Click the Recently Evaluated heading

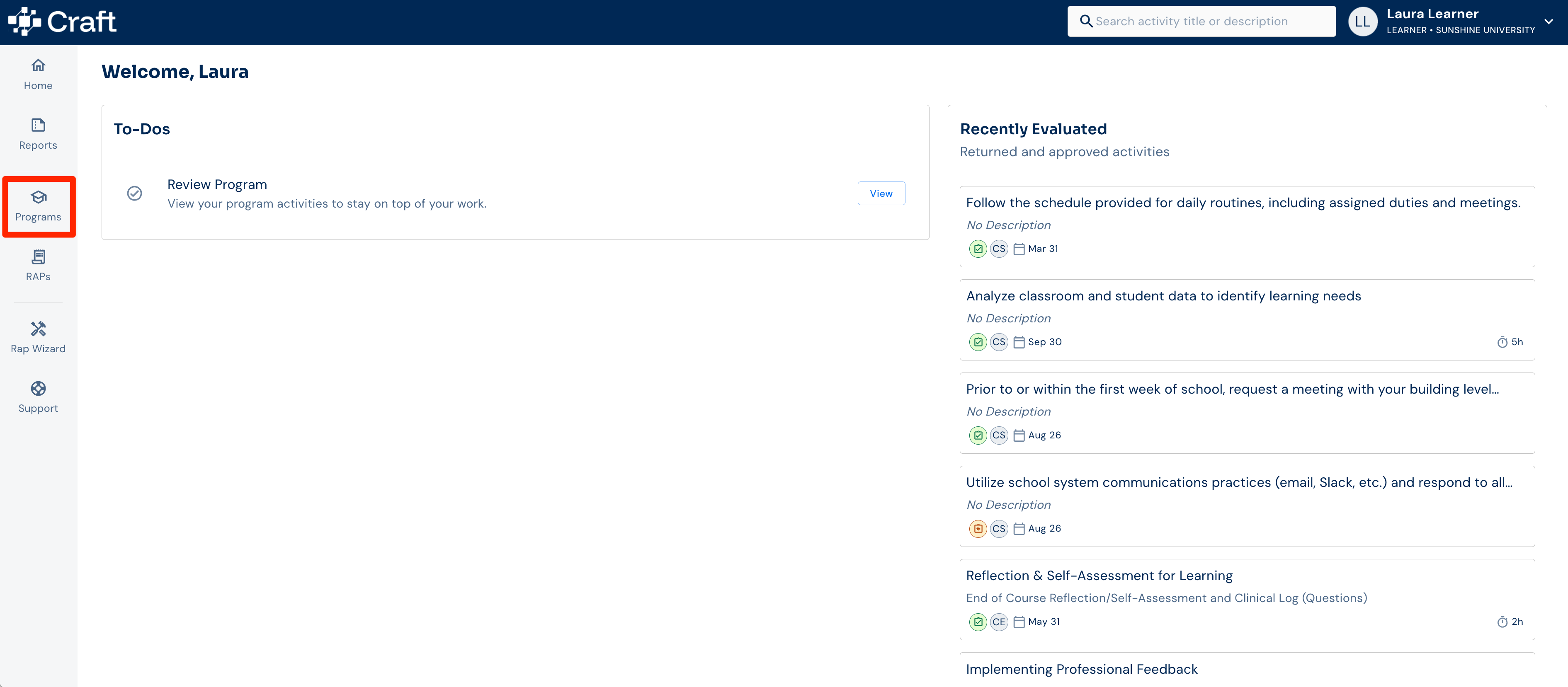tap(1033, 129)
